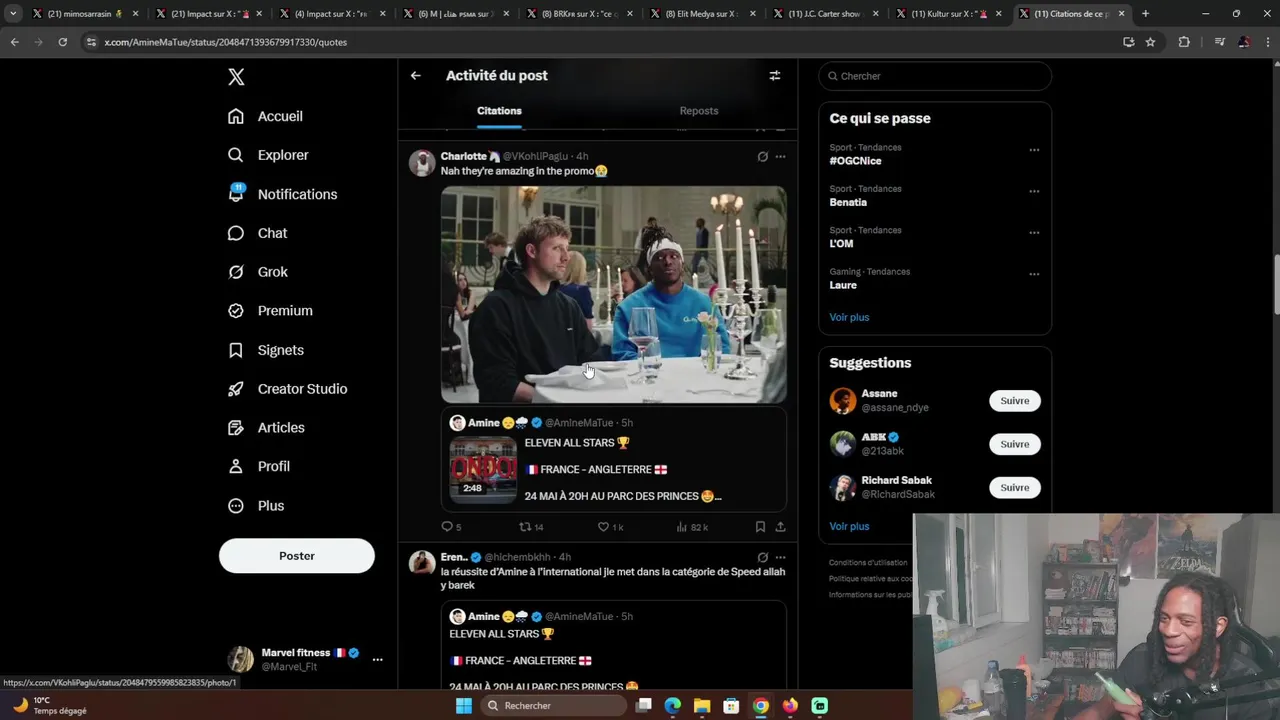
Task: Follow ABK with Suivre button
Action: click(x=1014, y=444)
